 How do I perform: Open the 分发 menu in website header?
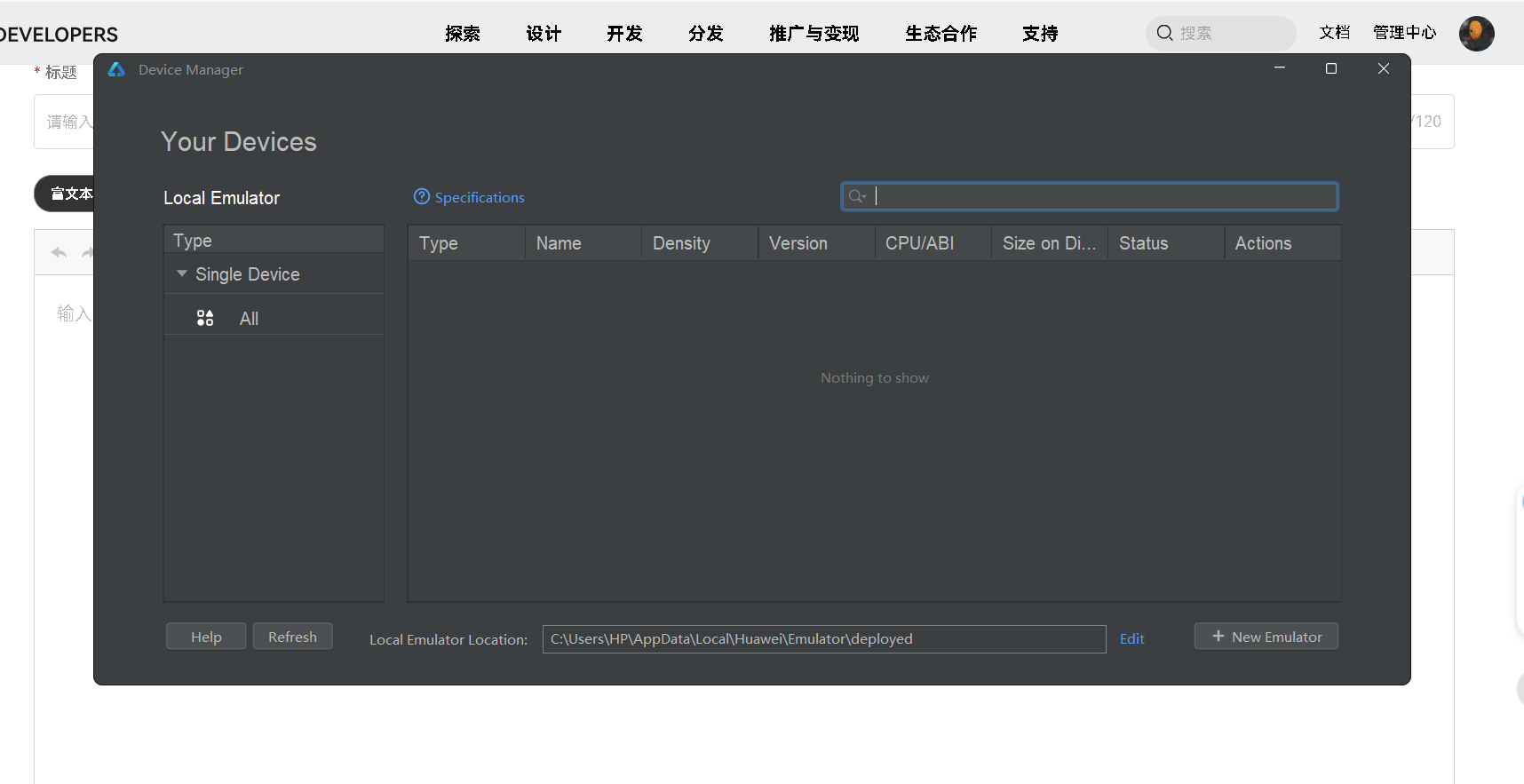tap(706, 34)
